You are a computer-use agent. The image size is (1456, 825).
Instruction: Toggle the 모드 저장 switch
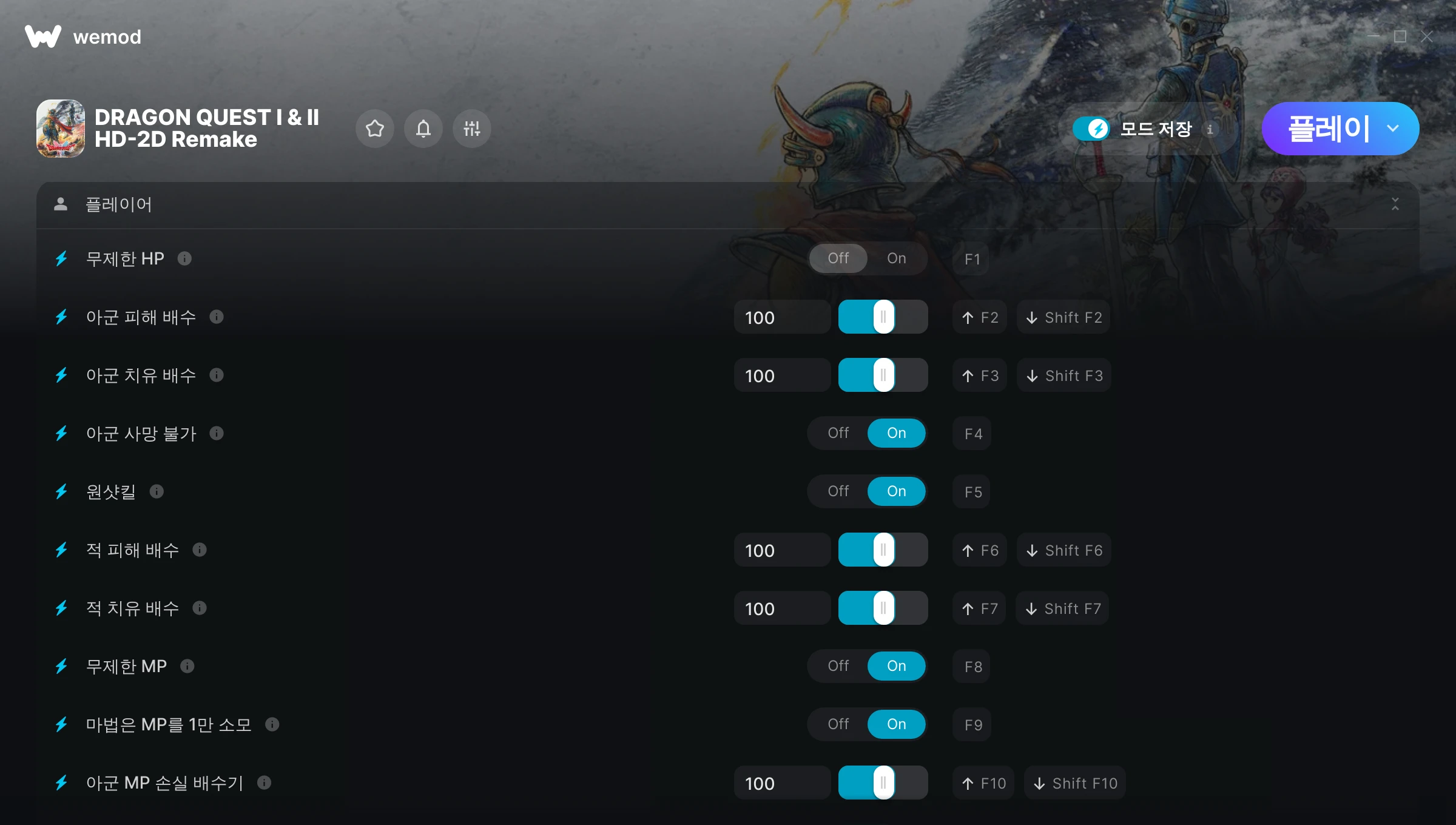coord(1091,129)
